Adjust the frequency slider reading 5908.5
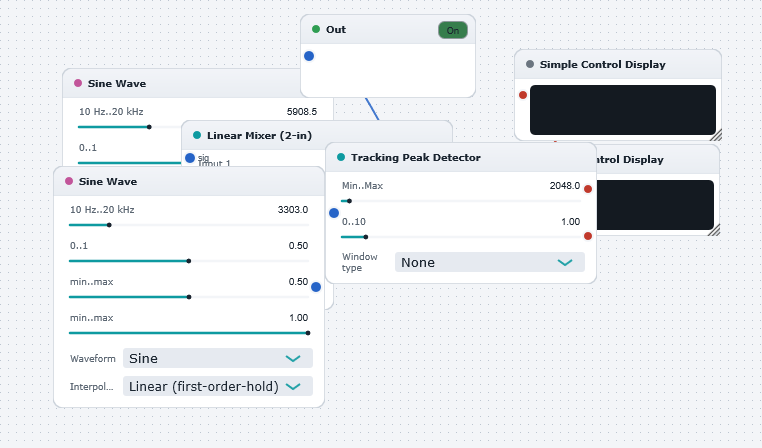Viewport: 762px width, 448px height. click(x=129, y=127)
